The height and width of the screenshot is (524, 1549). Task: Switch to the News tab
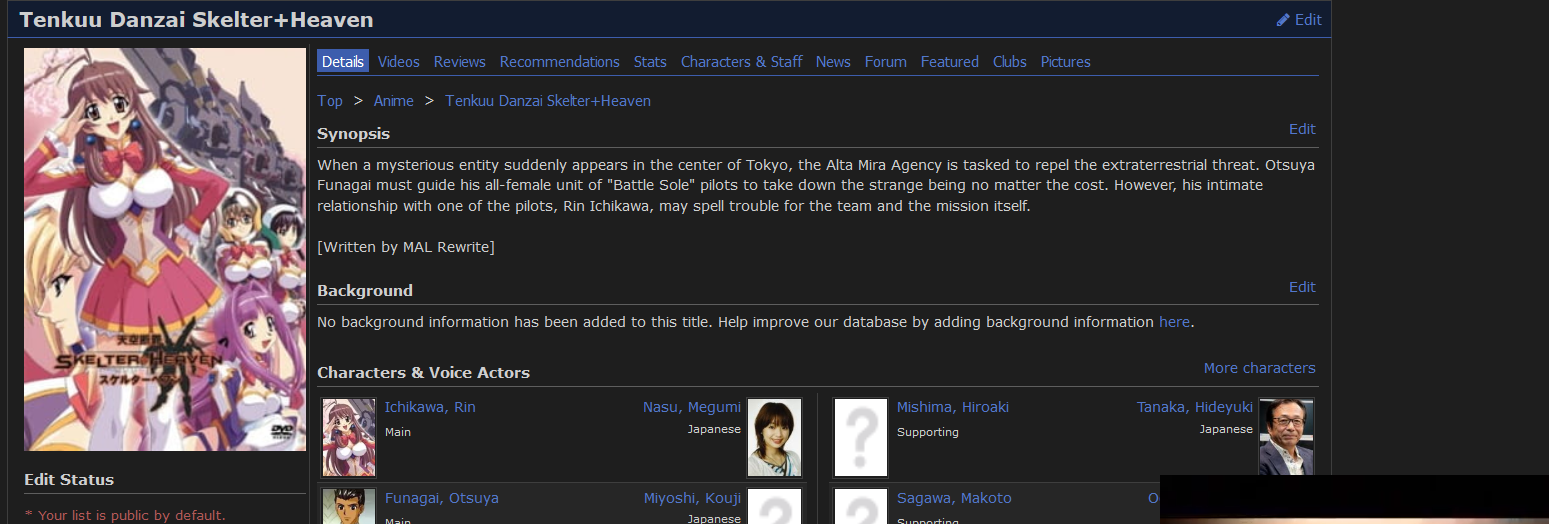(833, 62)
